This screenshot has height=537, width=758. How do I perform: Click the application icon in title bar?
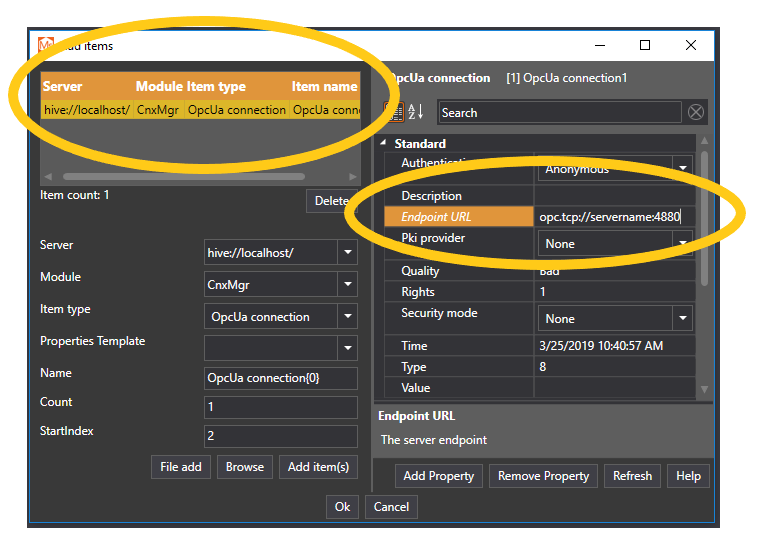[46, 45]
